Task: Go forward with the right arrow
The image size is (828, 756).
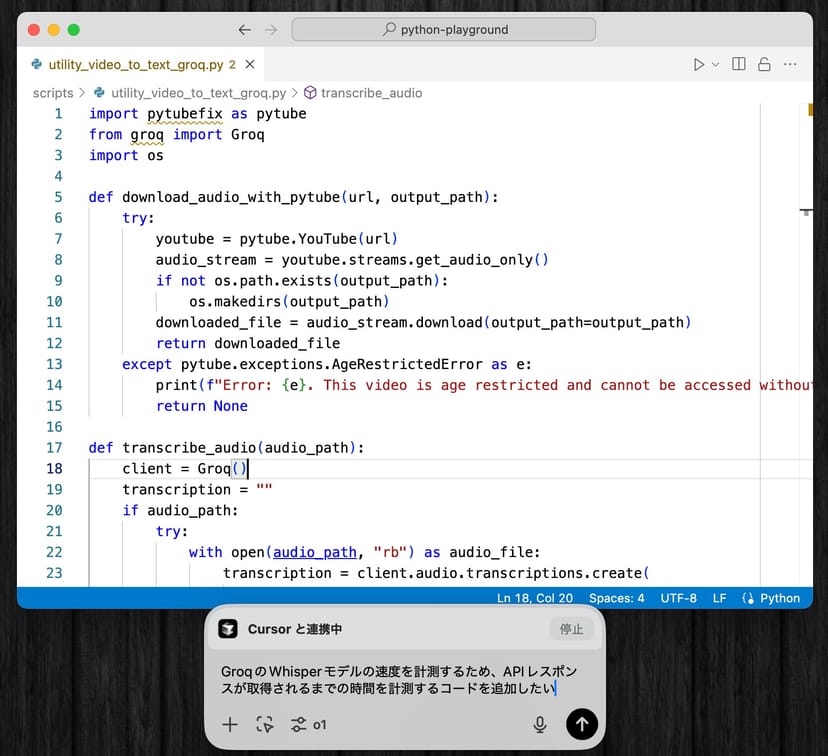Action: point(271,30)
